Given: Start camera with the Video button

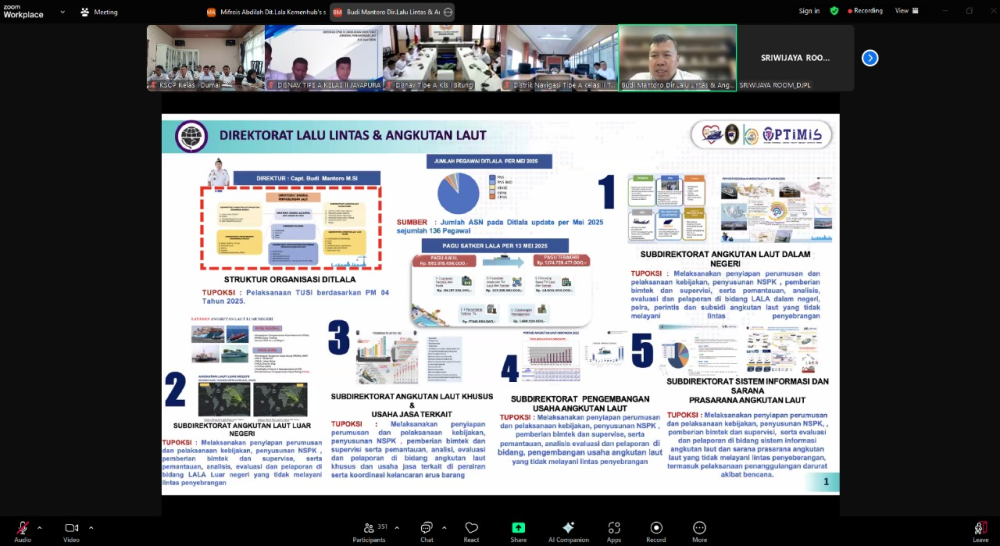Looking at the screenshot, I should pyautogui.click(x=71, y=531).
